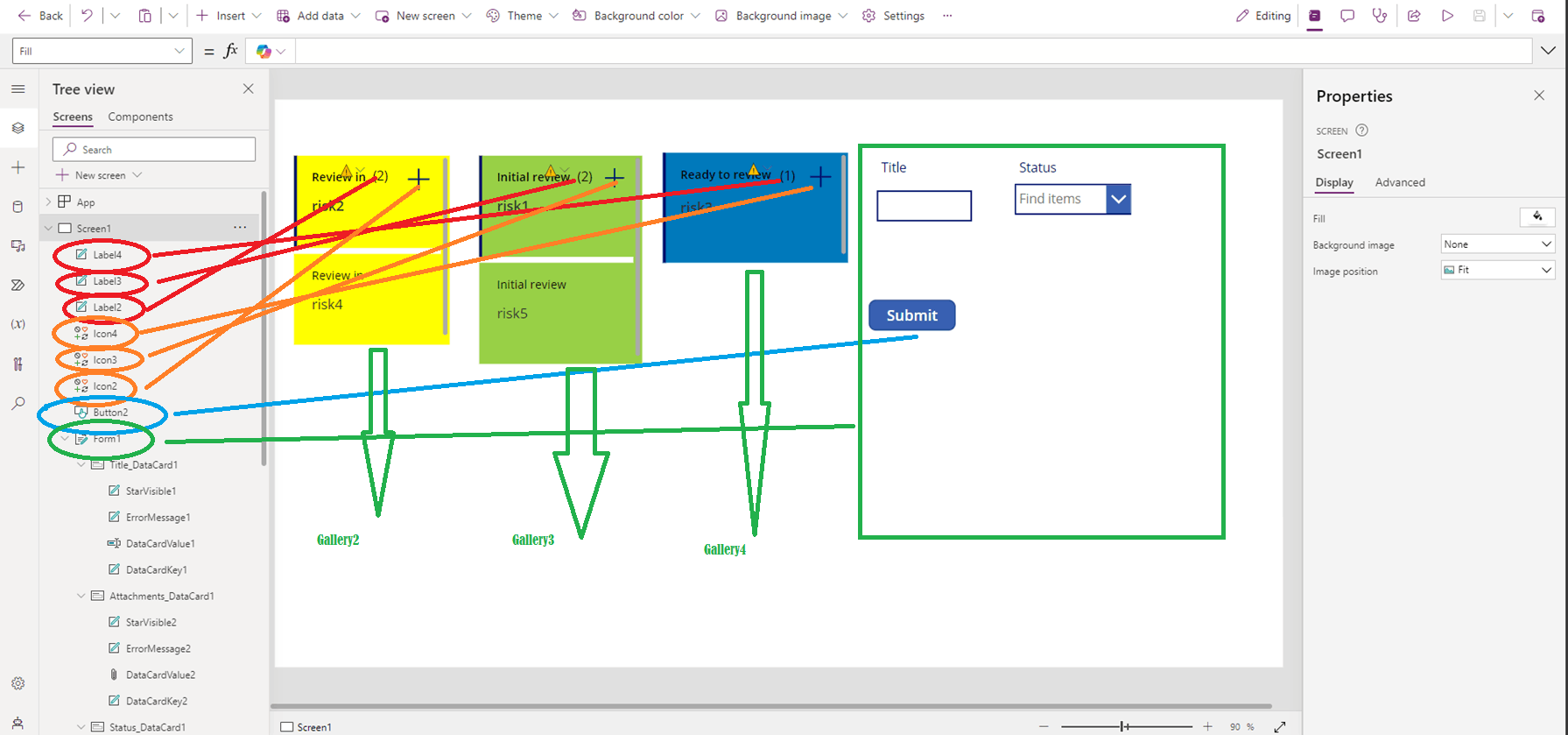
Task: Open the Insert plus icon in sidebar
Action: 18,167
